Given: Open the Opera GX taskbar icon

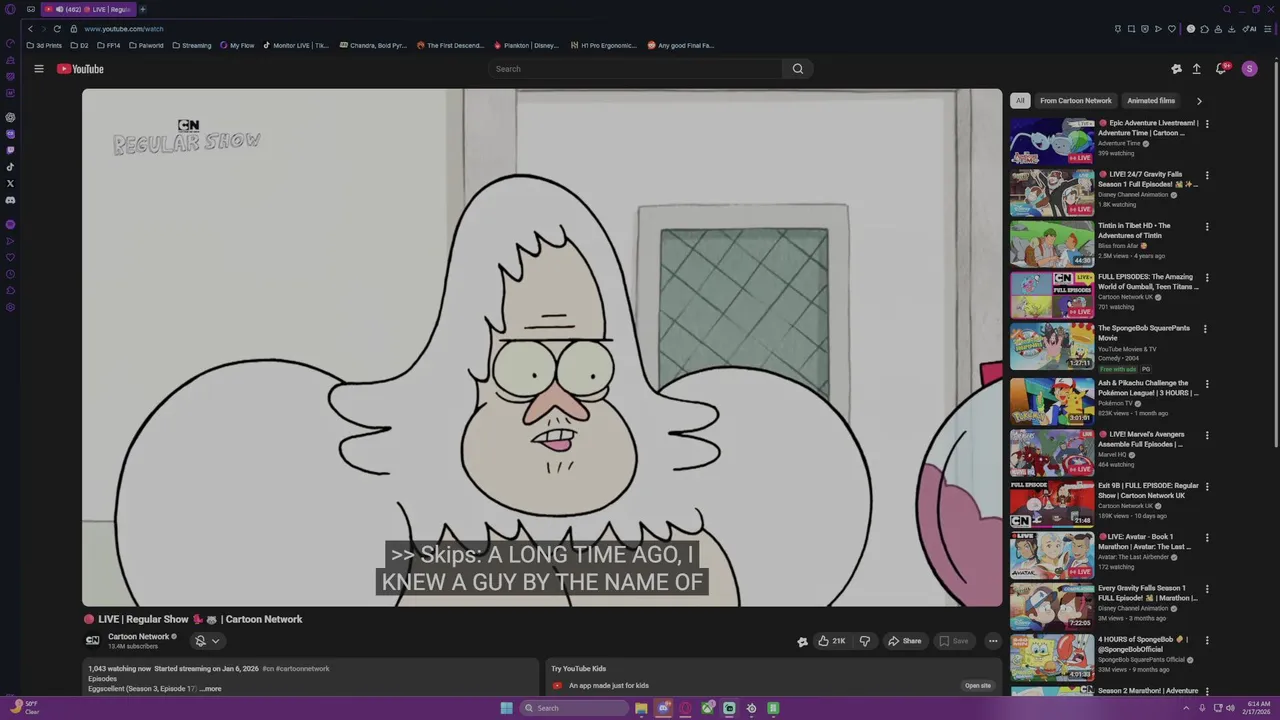Looking at the screenshot, I should tap(685, 708).
